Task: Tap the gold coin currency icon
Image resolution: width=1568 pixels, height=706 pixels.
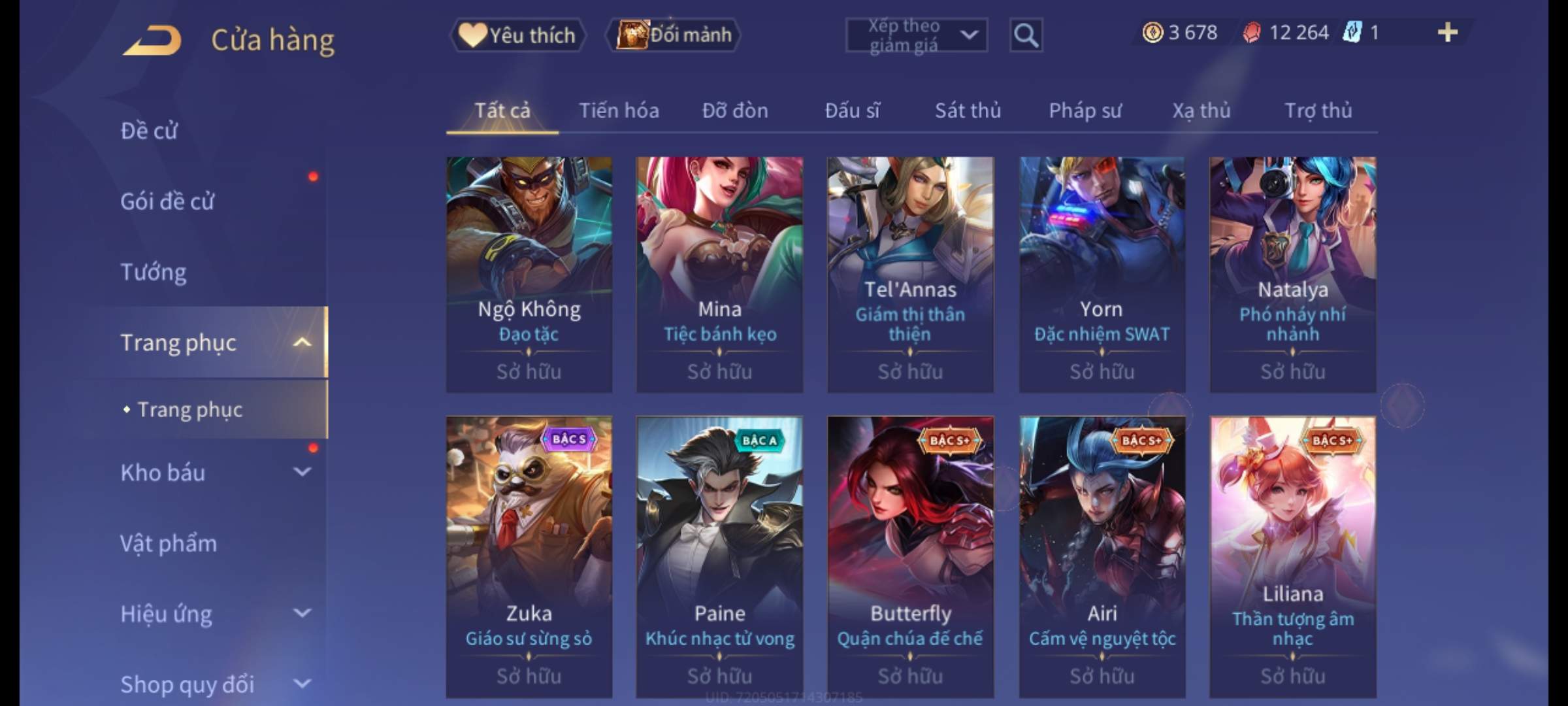Action: coord(1152,33)
